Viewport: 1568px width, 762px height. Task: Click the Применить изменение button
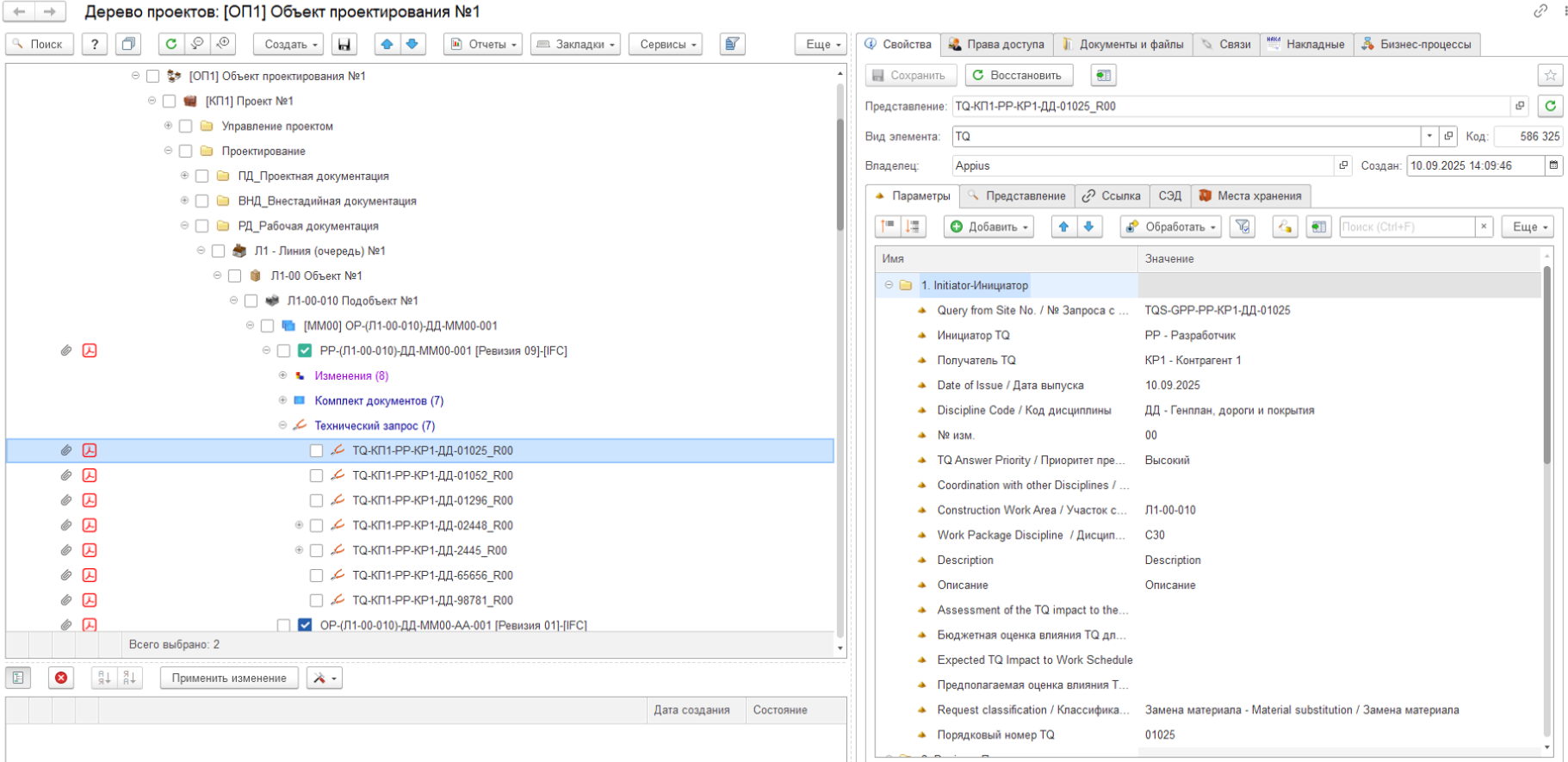[229, 678]
